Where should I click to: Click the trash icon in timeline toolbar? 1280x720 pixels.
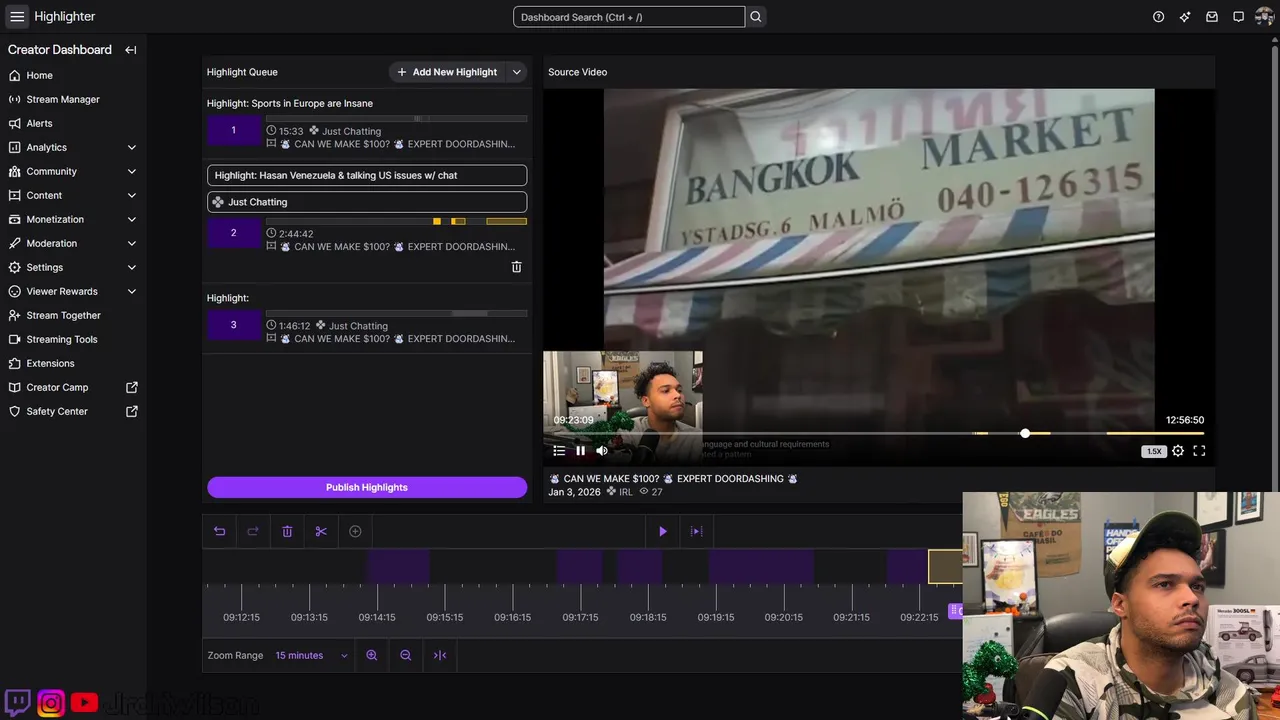pos(287,531)
